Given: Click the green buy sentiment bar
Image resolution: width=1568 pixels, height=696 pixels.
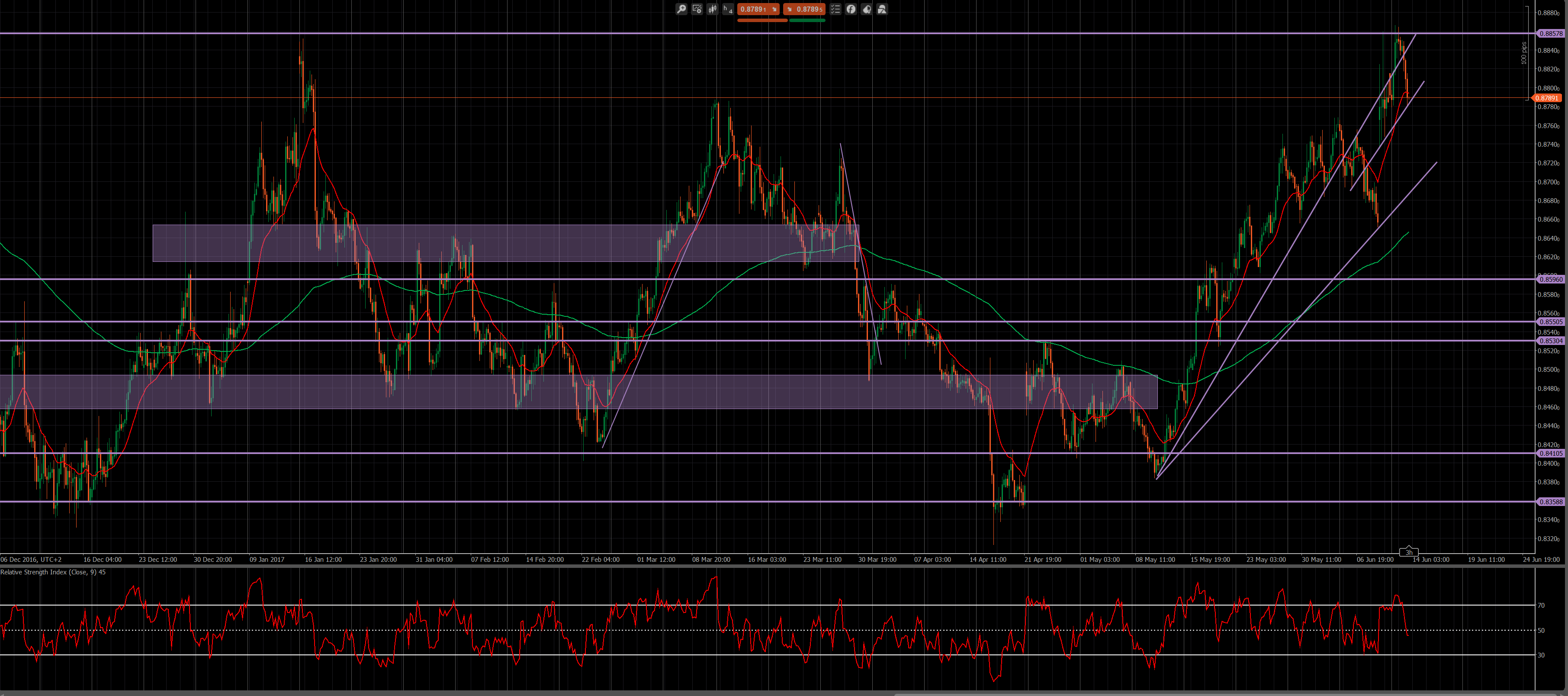Looking at the screenshot, I should 807,21.
